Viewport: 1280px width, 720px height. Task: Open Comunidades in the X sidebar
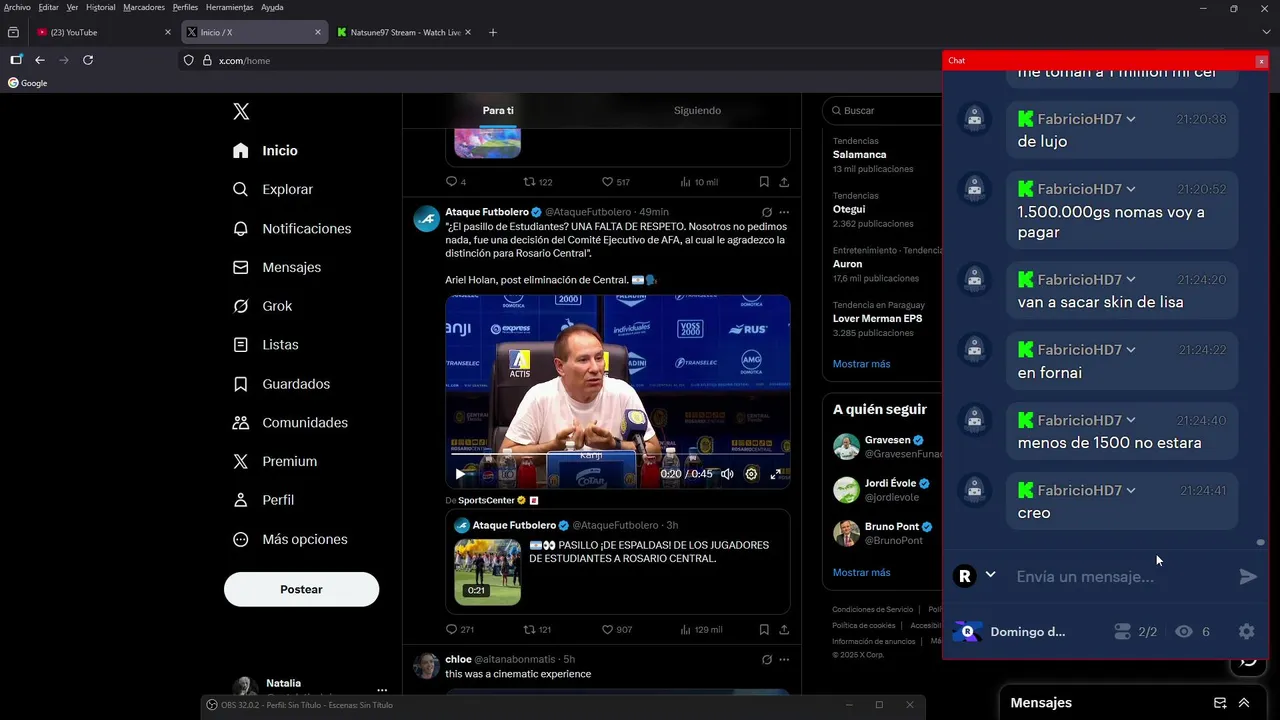290,422
